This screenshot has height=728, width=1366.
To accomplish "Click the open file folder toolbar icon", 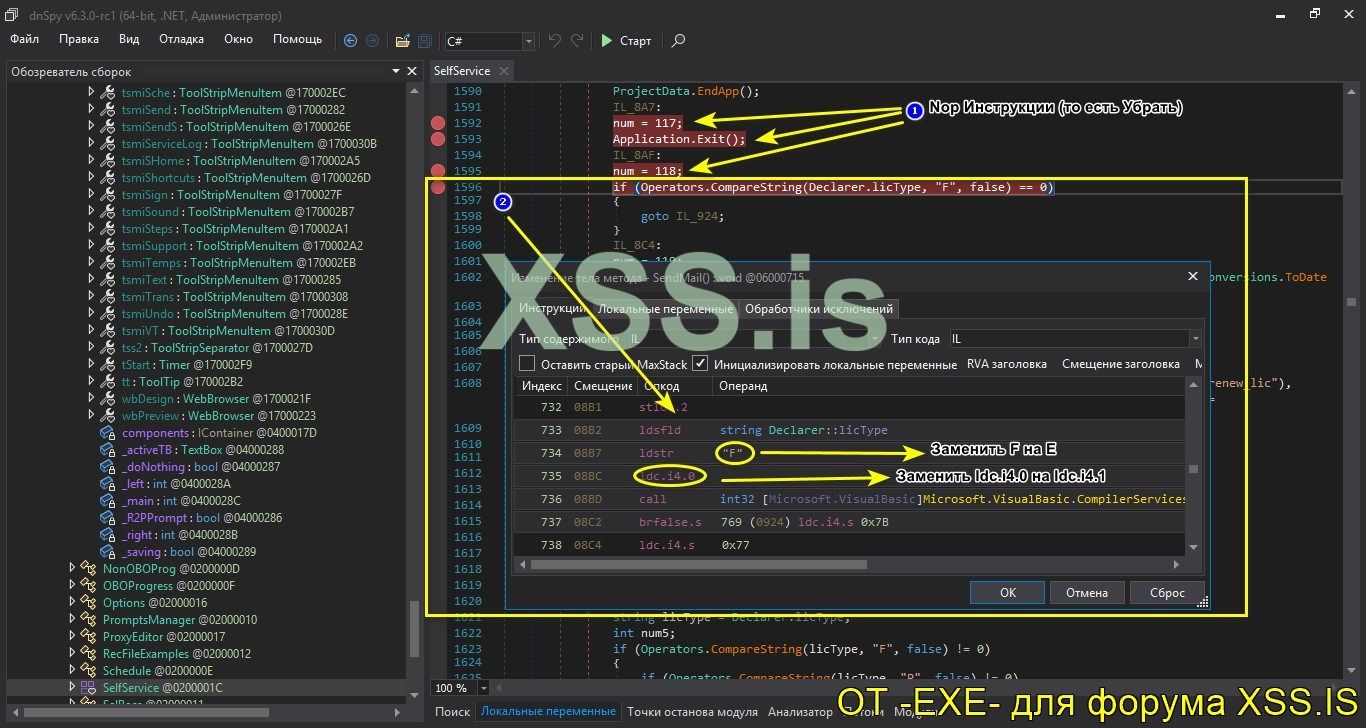I will click(x=402, y=41).
